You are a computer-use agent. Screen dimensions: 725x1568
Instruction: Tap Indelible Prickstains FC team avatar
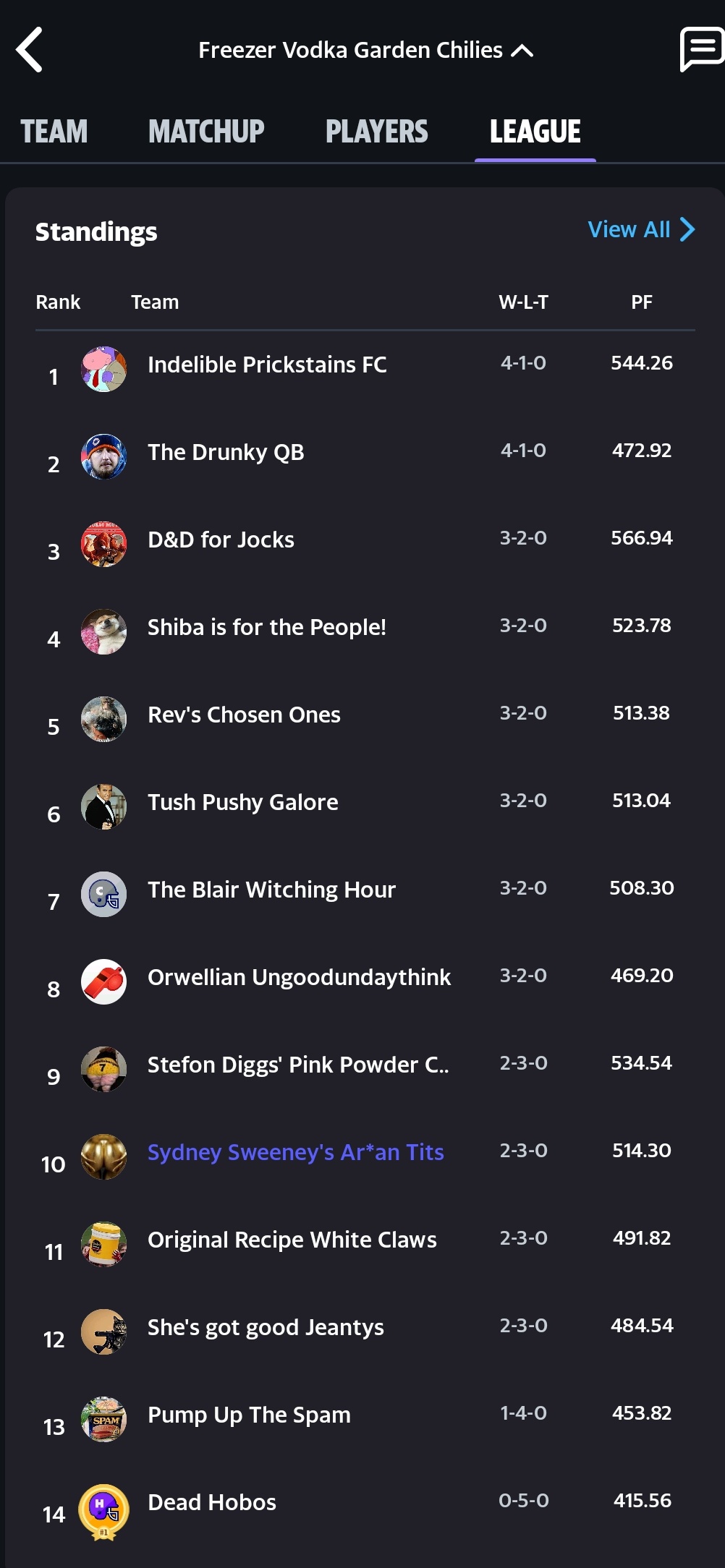point(103,369)
